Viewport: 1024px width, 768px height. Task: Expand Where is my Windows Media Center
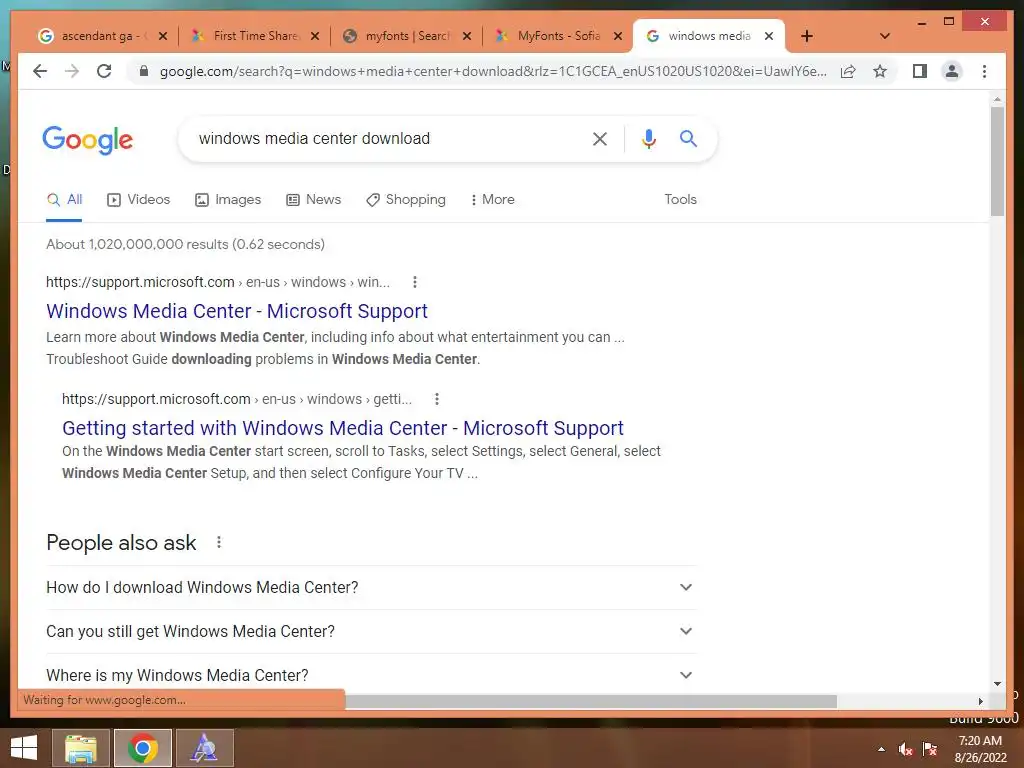(370, 675)
